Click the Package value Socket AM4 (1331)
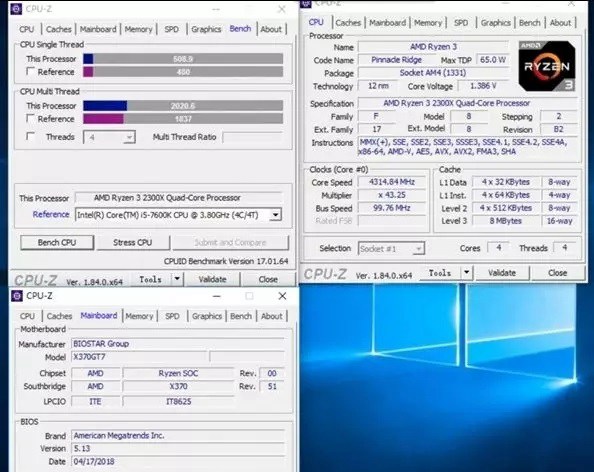 (x=433, y=73)
